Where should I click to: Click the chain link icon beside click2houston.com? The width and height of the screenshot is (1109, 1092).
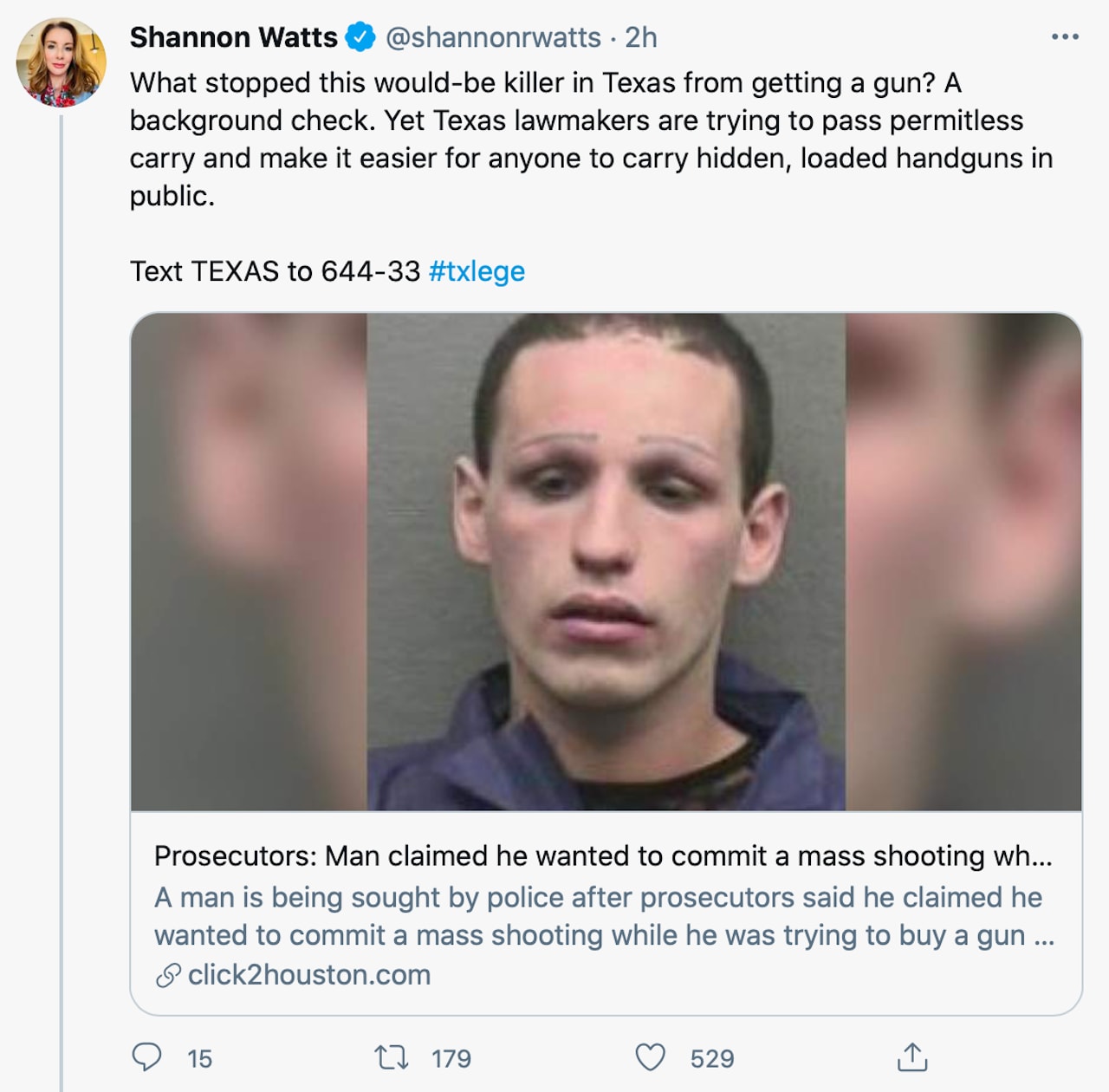click(x=168, y=976)
